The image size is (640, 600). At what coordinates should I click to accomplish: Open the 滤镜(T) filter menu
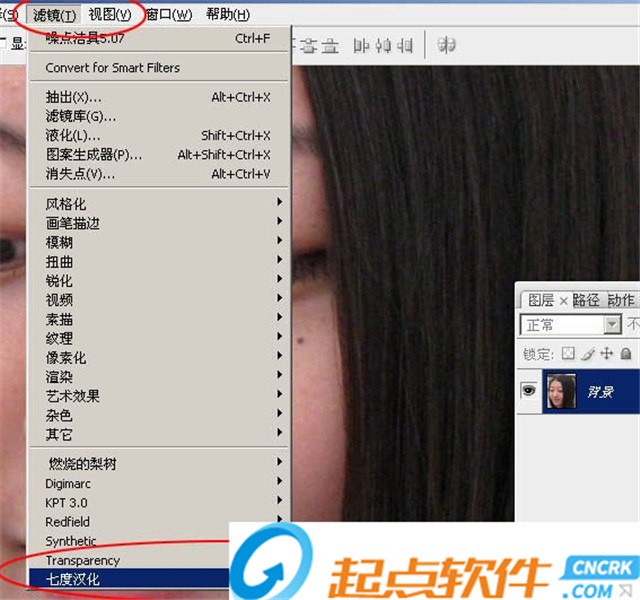[x=54, y=15]
